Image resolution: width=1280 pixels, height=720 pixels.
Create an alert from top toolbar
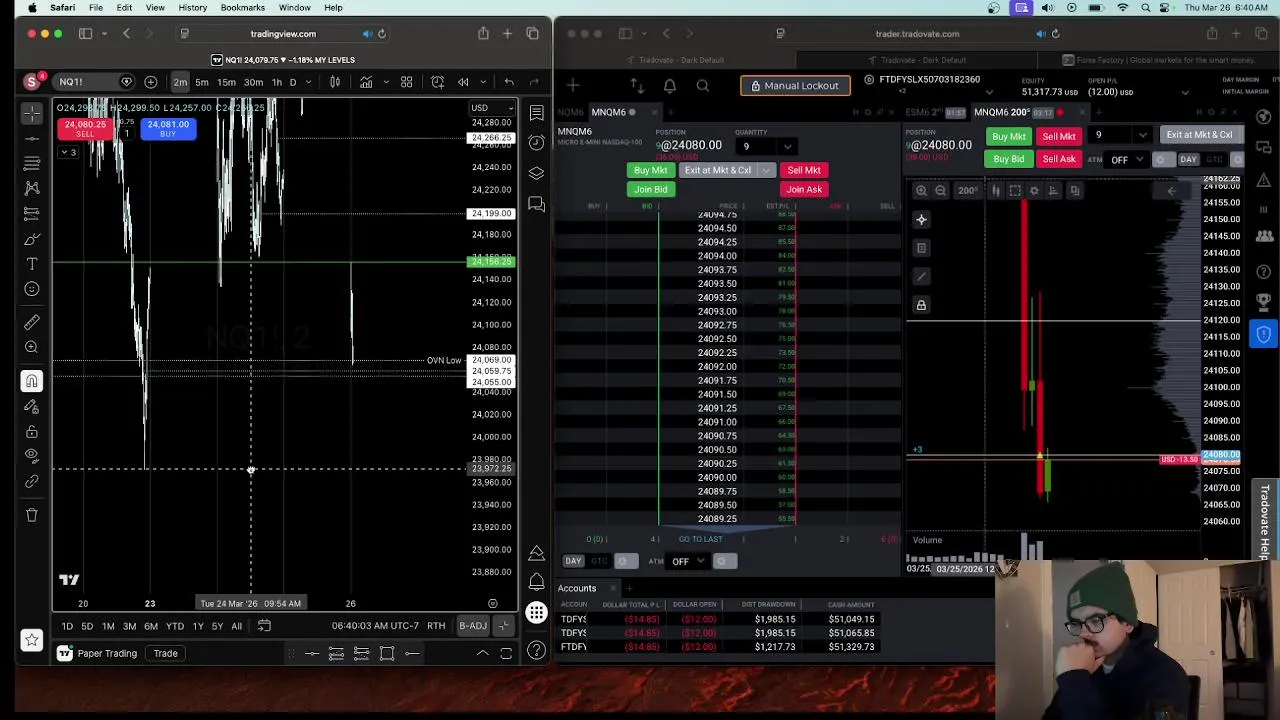pyautogui.click(x=437, y=82)
